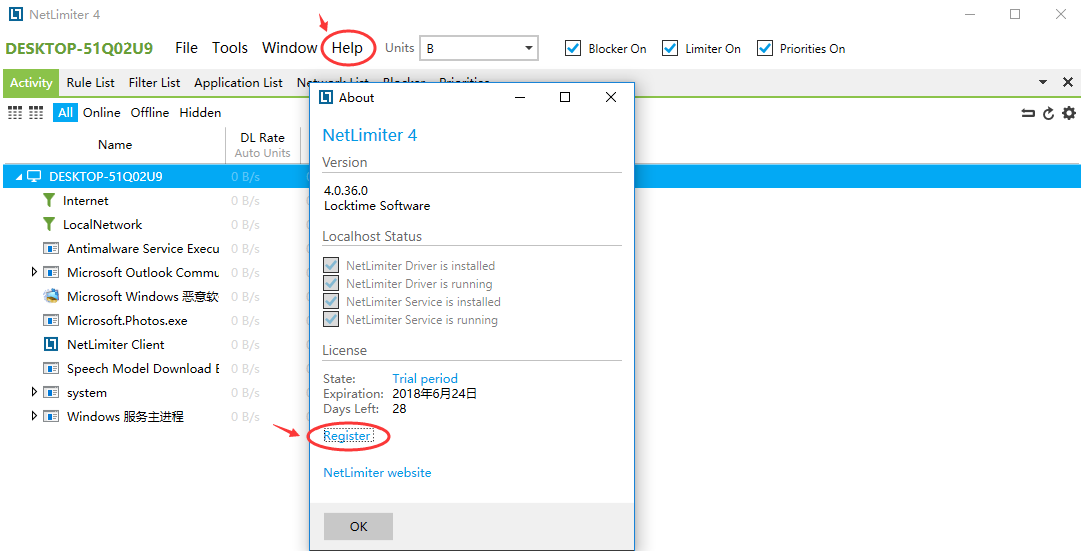Image resolution: width=1083 pixels, height=551 pixels.
Task: Click the LocalNetwork filter funnel icon
Action: tap(48, 224)
